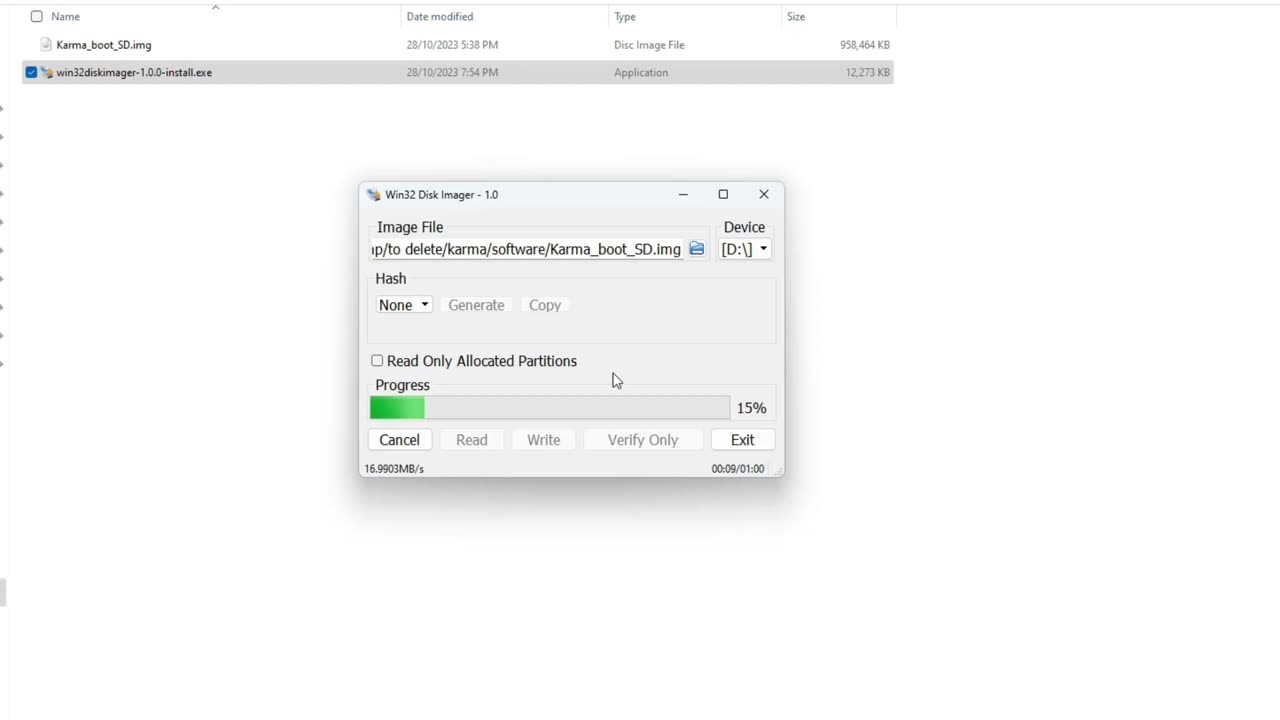Sort files by the Type column header
Viewport: 1280px width, 720px height.
click(x=625, y=16)
